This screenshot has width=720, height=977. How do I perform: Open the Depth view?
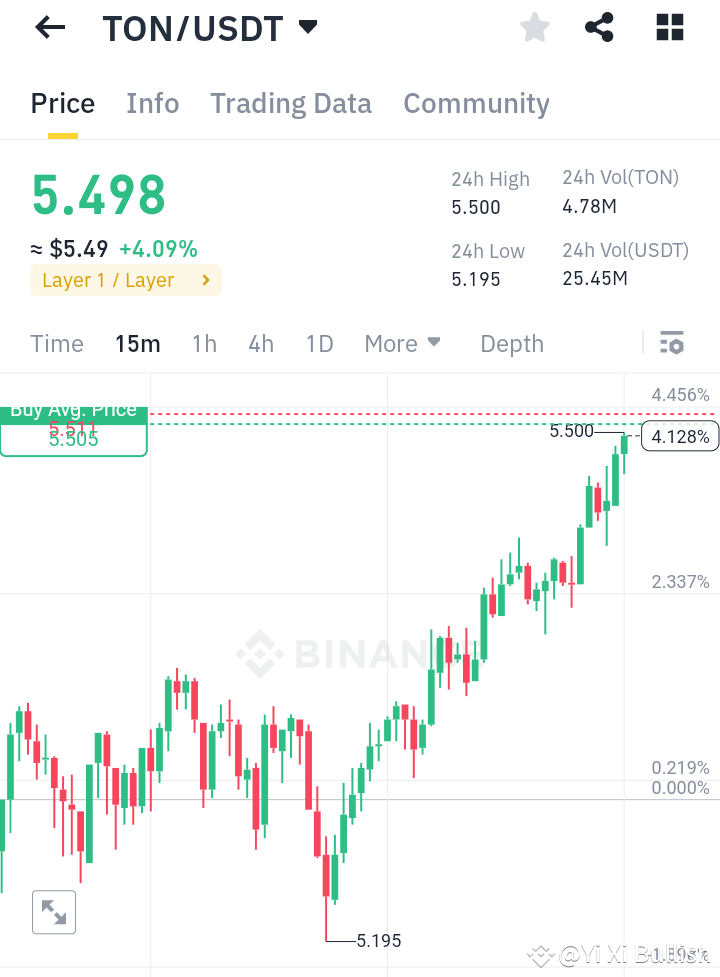pos(511,343)
